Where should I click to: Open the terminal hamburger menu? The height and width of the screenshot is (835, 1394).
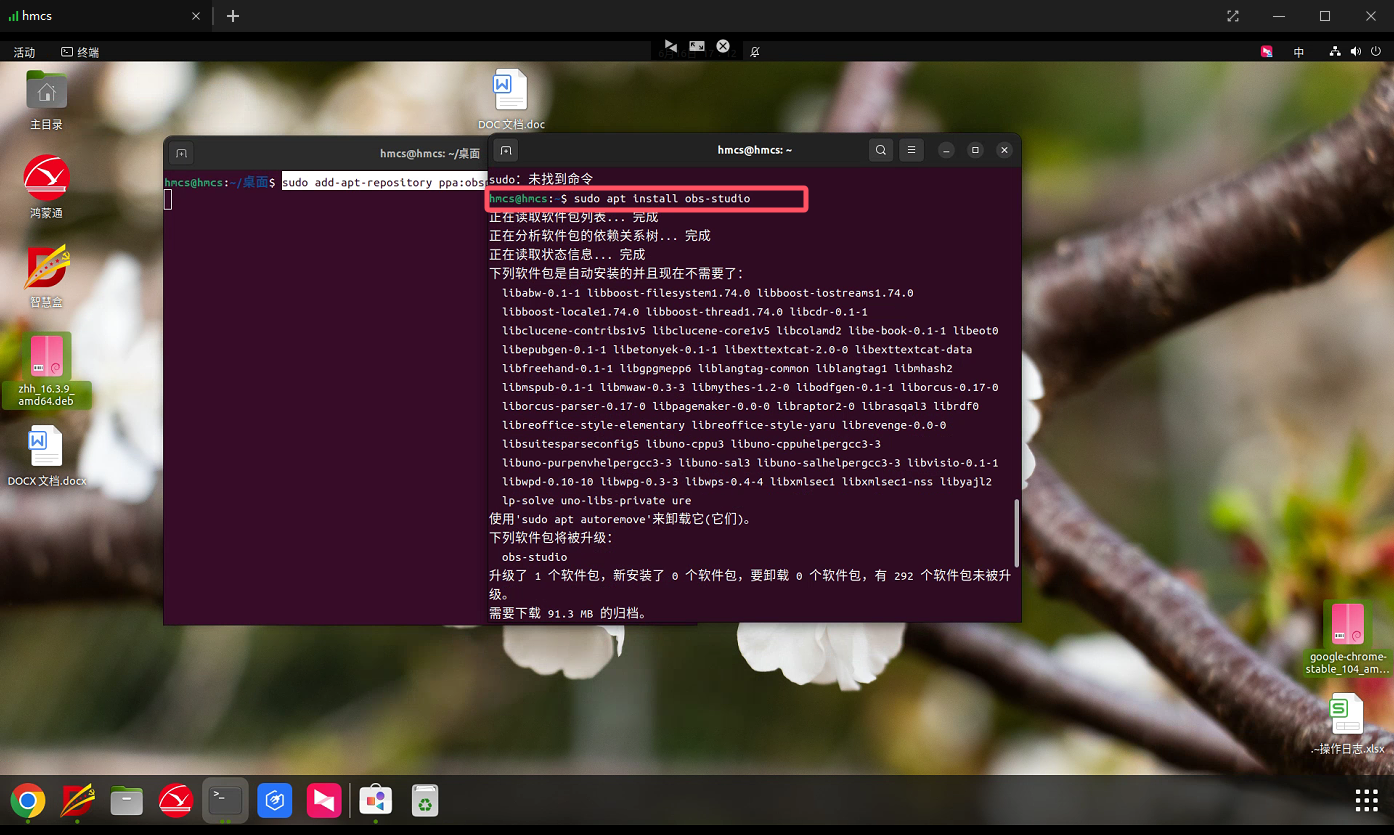[911, 150]
